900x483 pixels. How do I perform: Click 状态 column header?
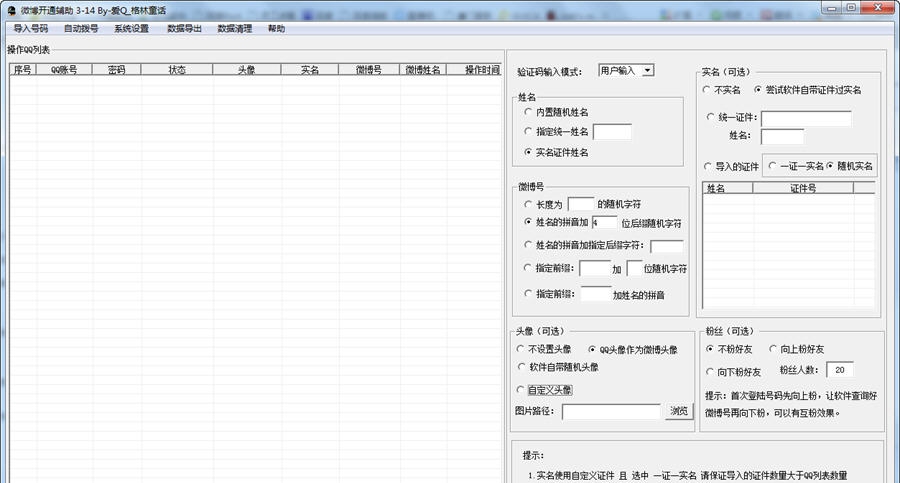click(x=177, y=69)
